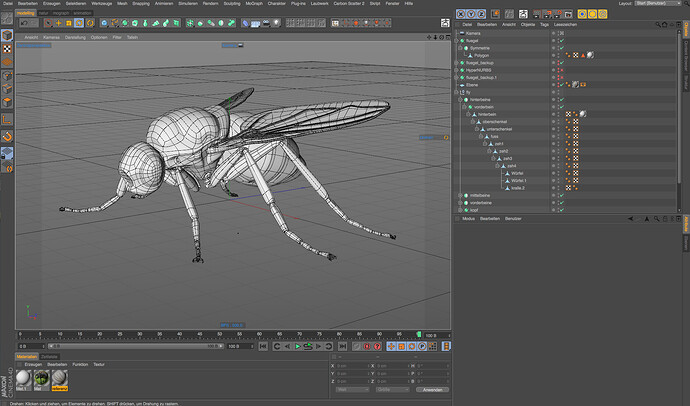690x406 pixels.
Task: Lock the X axis button
Action: tap(461, 14)
